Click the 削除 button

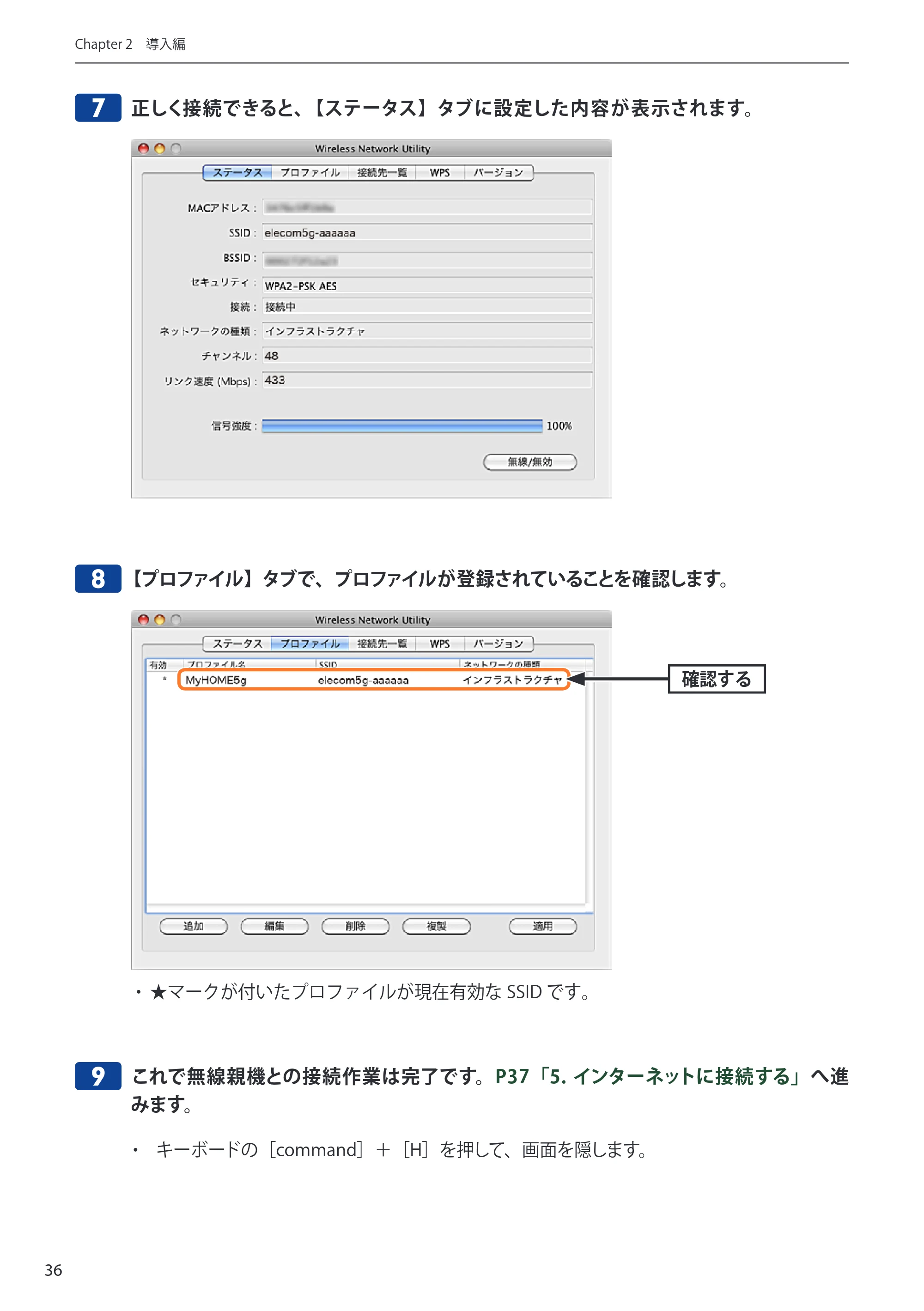tap(355, 926)
